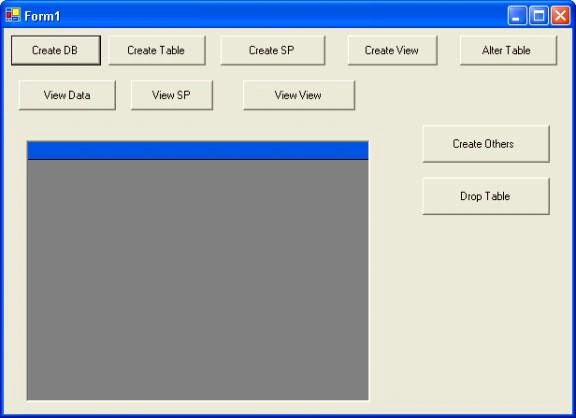Remove table using Drop Table button
The image size is (576, 418).
click(x=486, y=196)
